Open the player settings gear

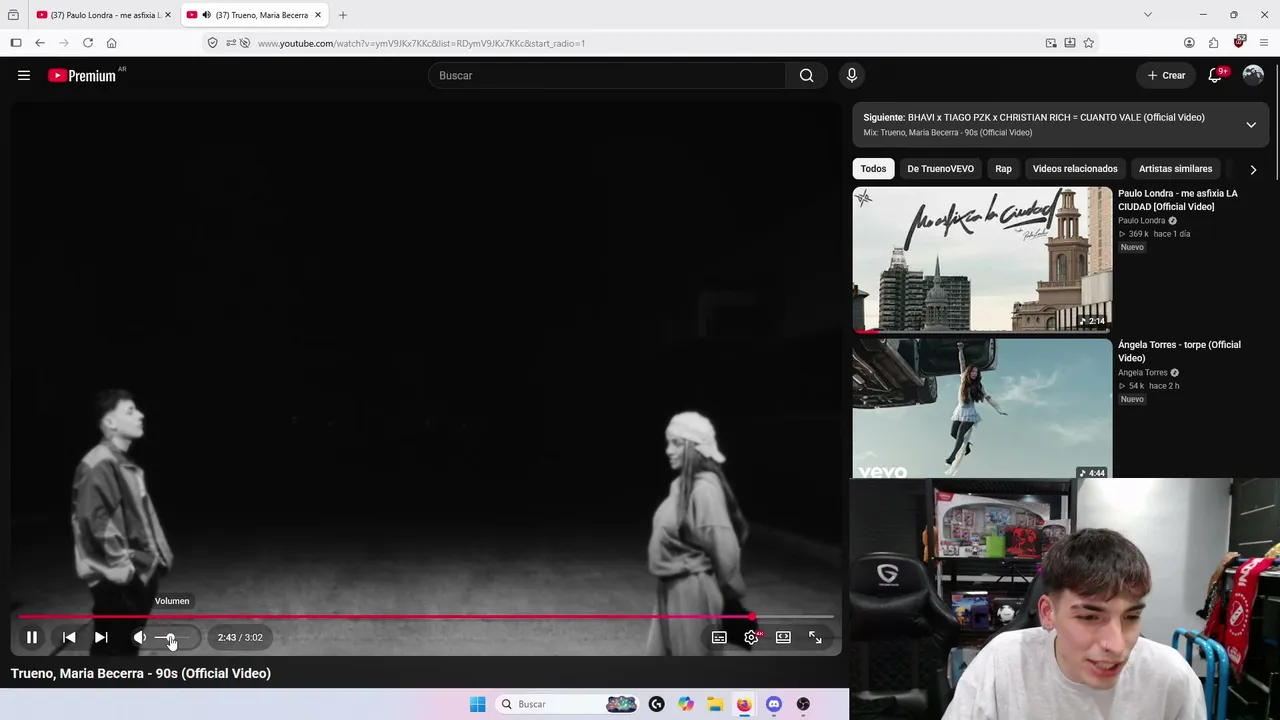[x=751, y=637]
